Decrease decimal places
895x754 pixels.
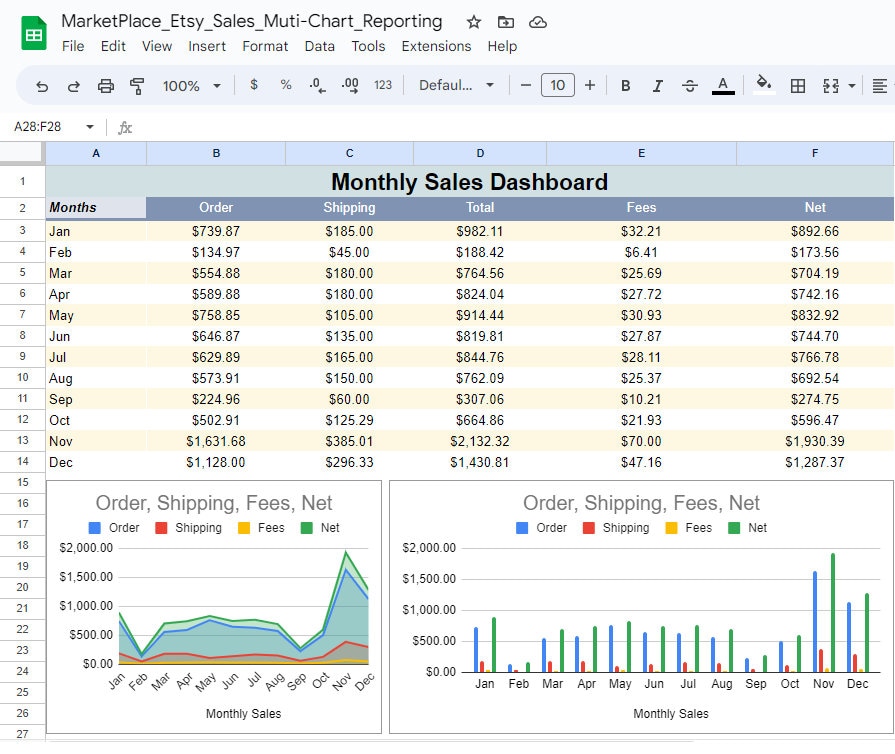coord(317,86)
